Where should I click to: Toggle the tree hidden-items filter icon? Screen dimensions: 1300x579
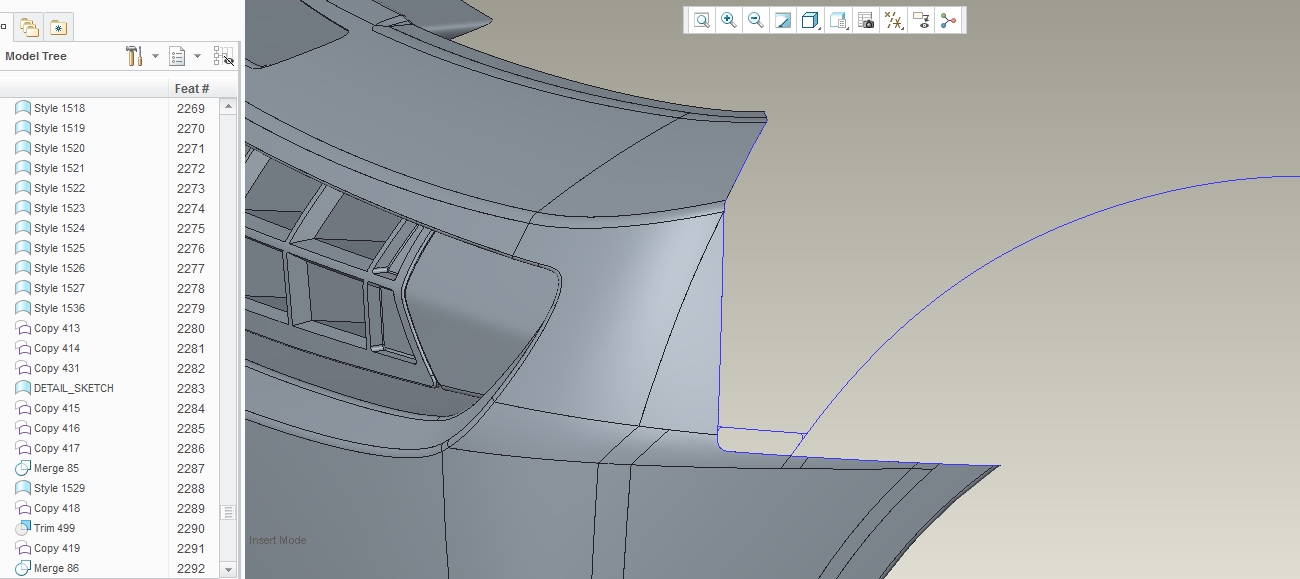pyautogui.click(x=224, y=56)
